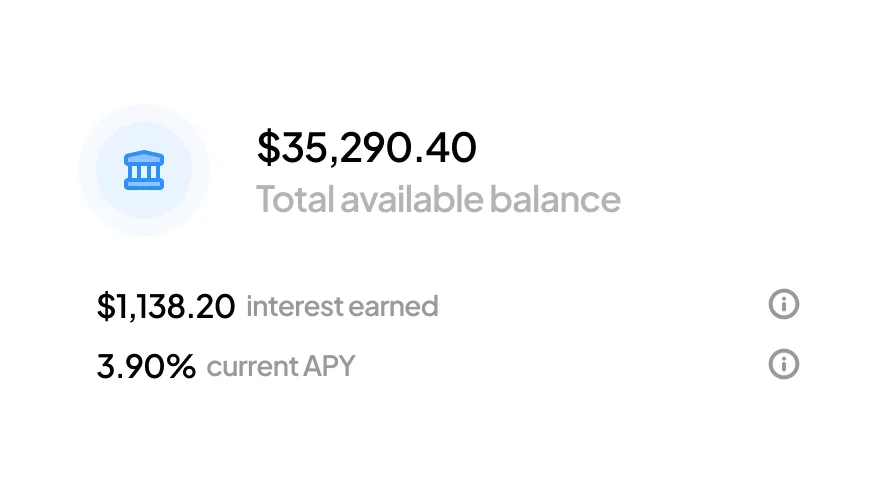Click the word "available" in balance caption

coord(411,199)
